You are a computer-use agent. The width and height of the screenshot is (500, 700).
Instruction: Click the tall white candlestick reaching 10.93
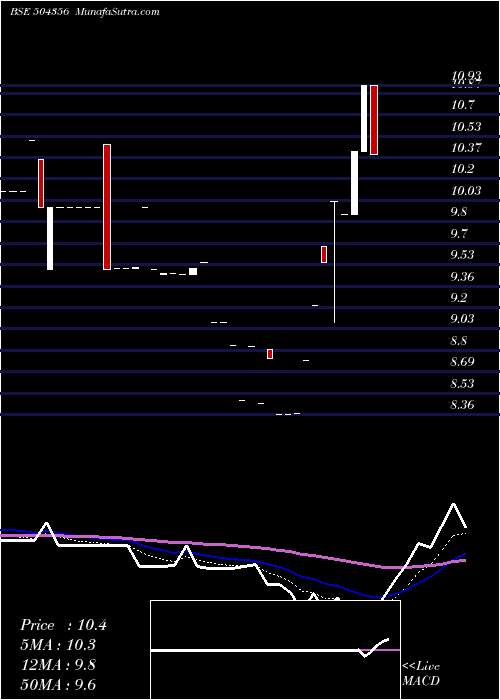pyautogui.click(x=364, y=118)
